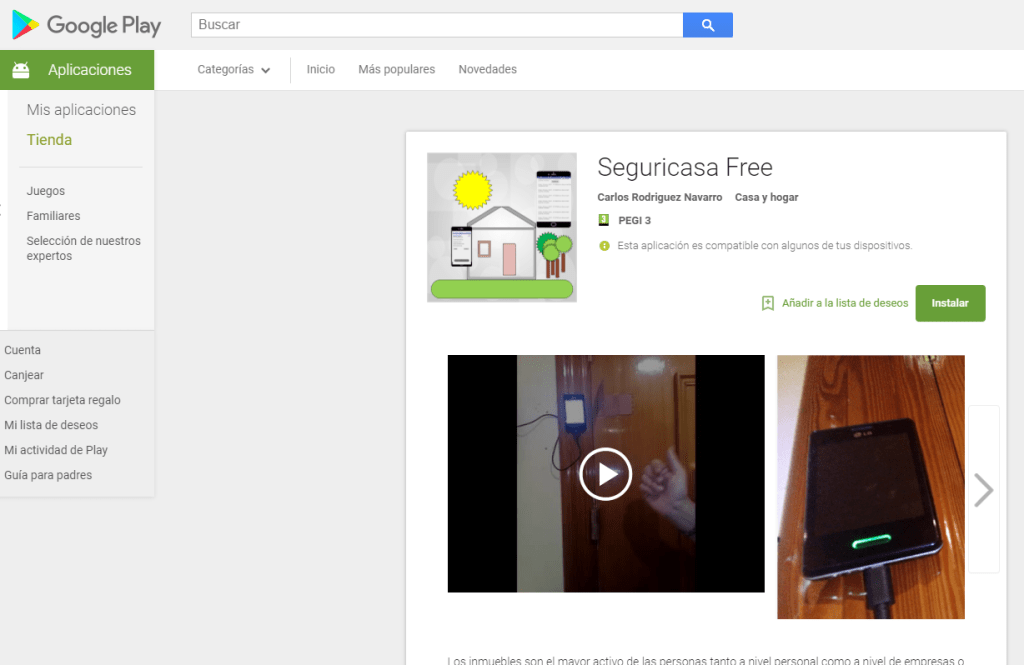Click the Google Play logo
This screenshot has height=665, width=1024.
coord(85,25)
